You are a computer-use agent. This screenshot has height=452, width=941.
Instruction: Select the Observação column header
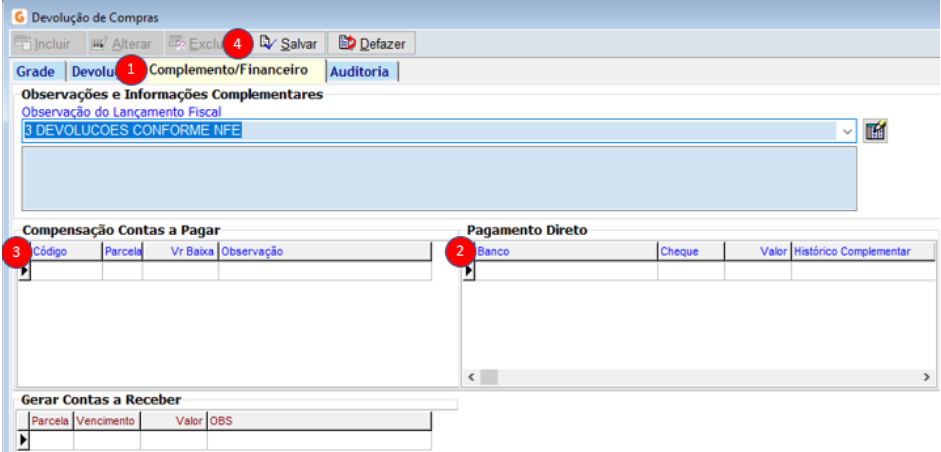coord(325,252)
